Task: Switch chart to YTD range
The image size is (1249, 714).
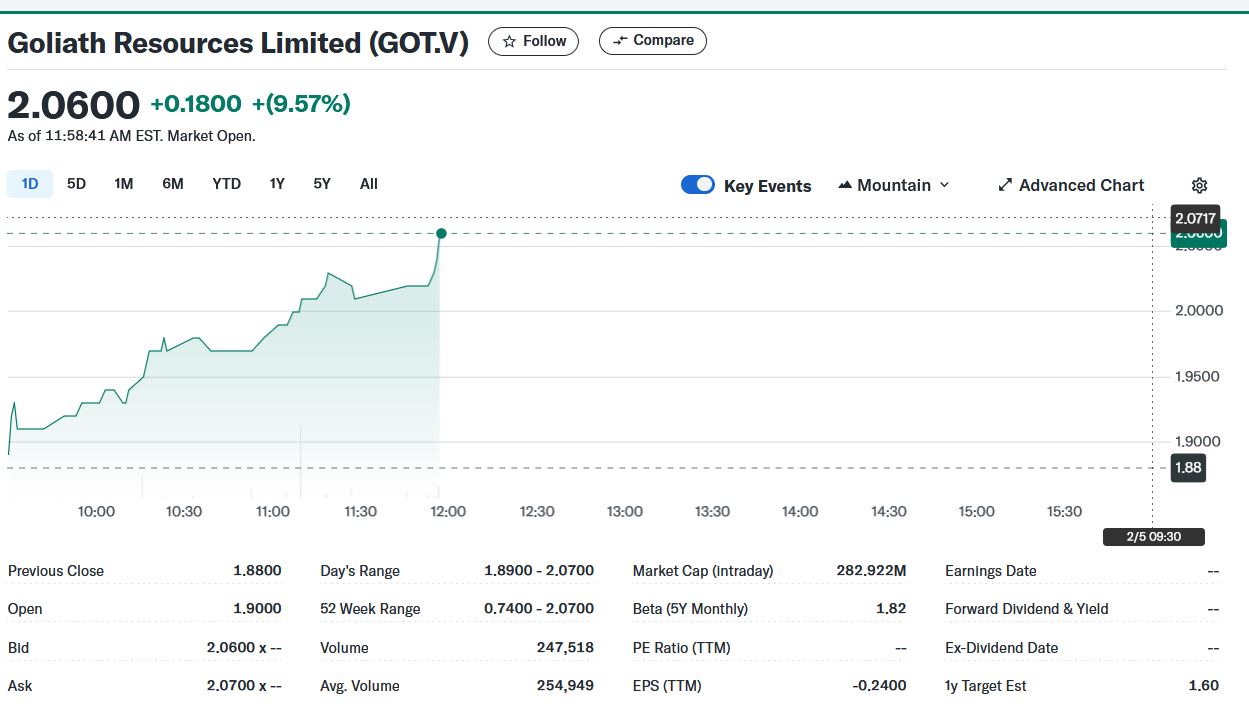Action: (x=226, y=184)
